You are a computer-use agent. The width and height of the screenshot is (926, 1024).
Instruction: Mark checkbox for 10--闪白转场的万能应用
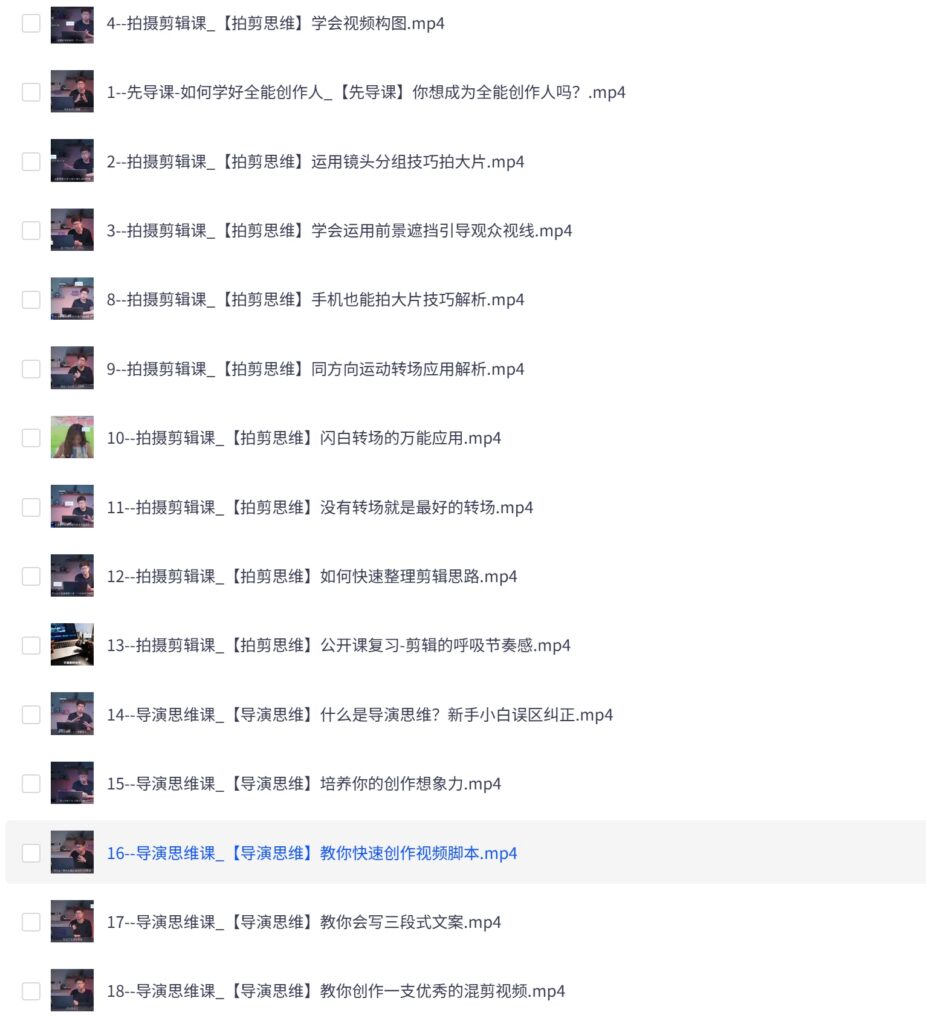(31, 438)
